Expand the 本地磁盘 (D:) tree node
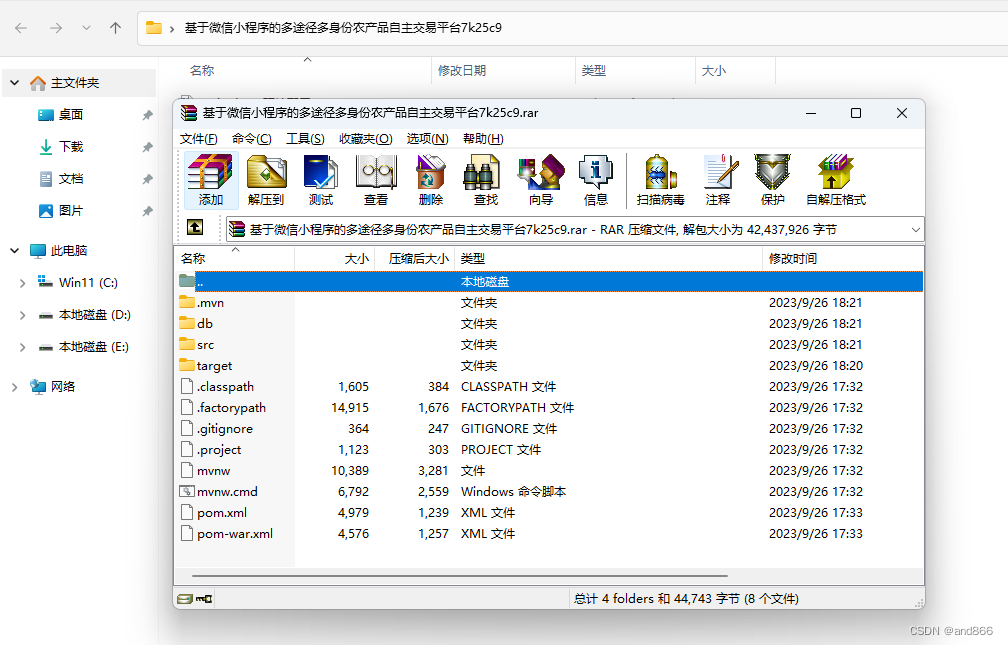 (x=22, y=315)
